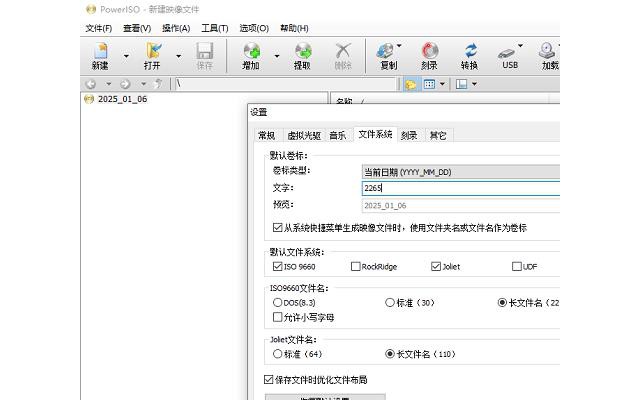Click the 新建 (New) toolbar icon
This screenshot has width=640, height=400.
pyautogui.click(x=100, y=56)
